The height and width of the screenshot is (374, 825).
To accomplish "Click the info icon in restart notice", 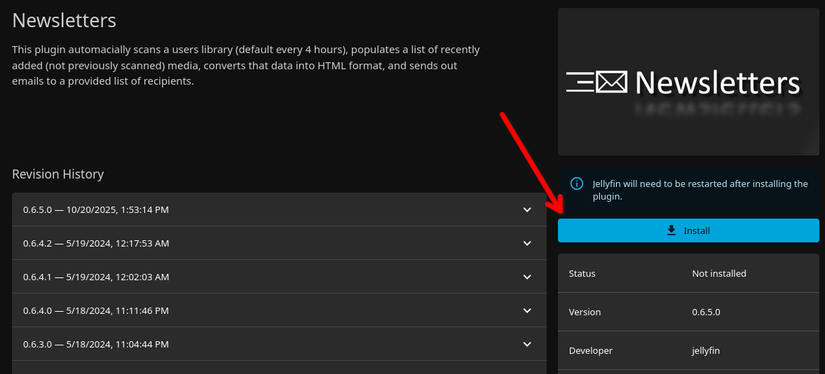I will pos(577,184).
